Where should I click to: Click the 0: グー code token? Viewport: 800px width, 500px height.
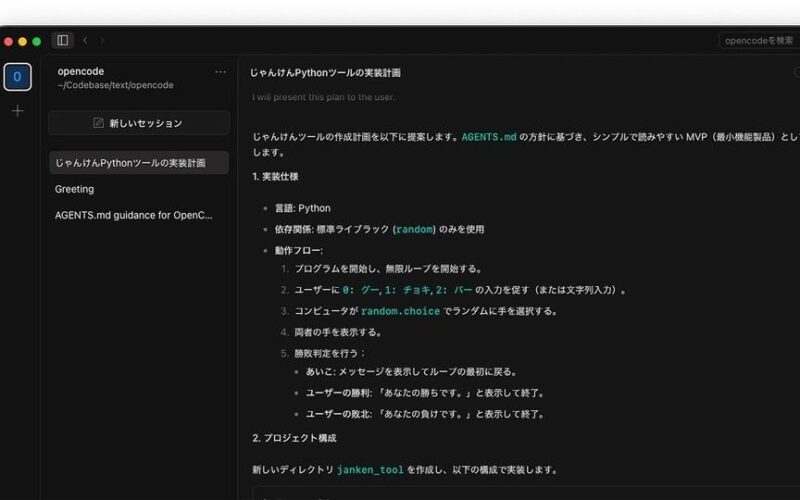pos(361,290)
